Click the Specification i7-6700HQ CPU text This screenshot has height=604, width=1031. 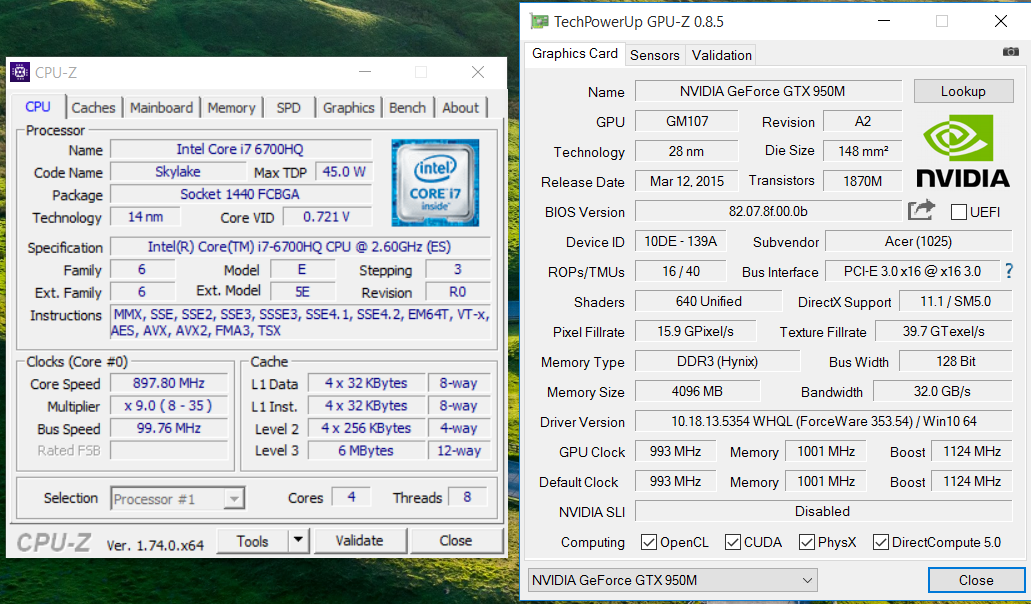point(300,246)
